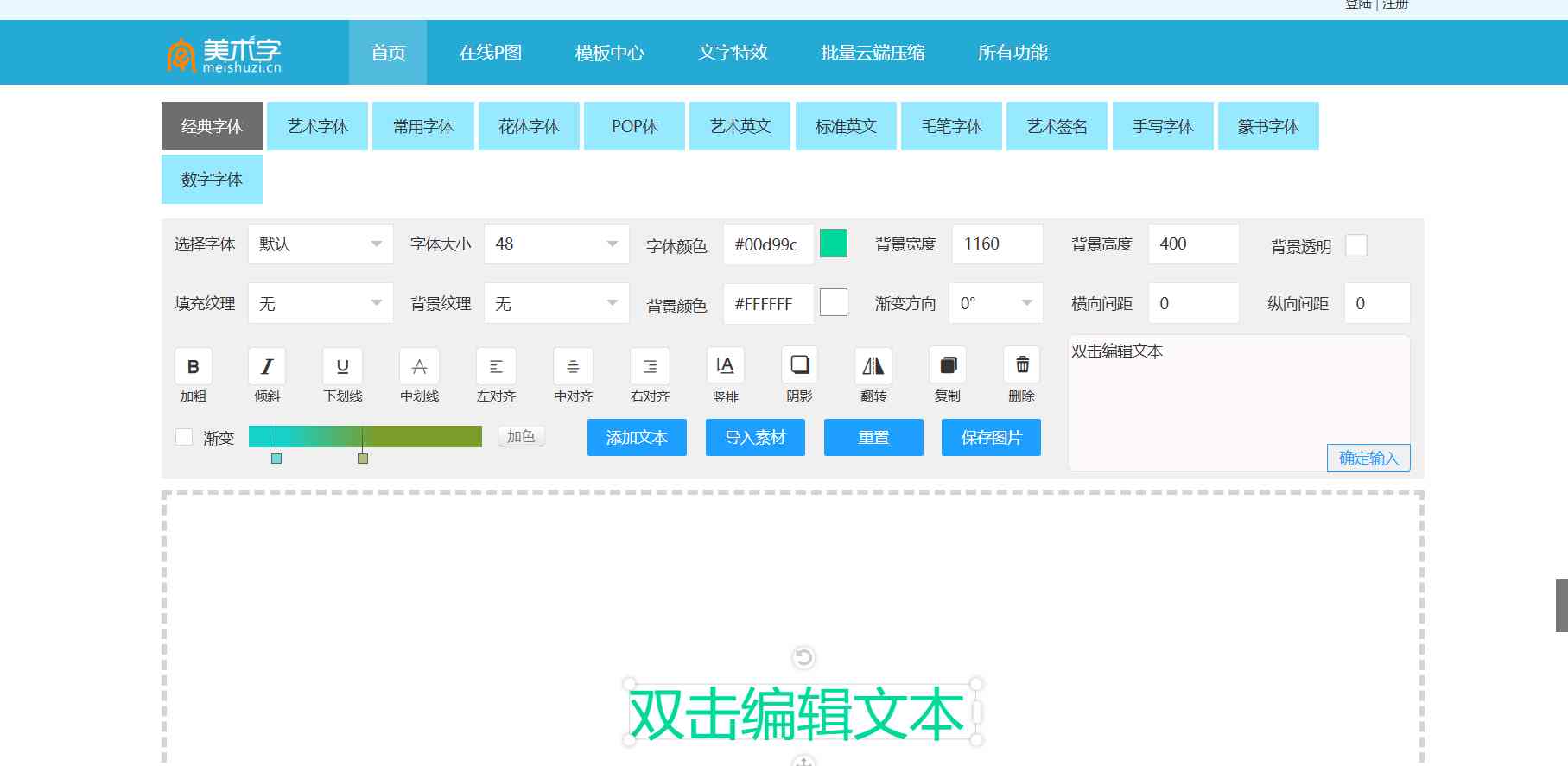Click the 重置 reset button
Viewport: 1568px width, 766px height.
click(x=873, y=437)
